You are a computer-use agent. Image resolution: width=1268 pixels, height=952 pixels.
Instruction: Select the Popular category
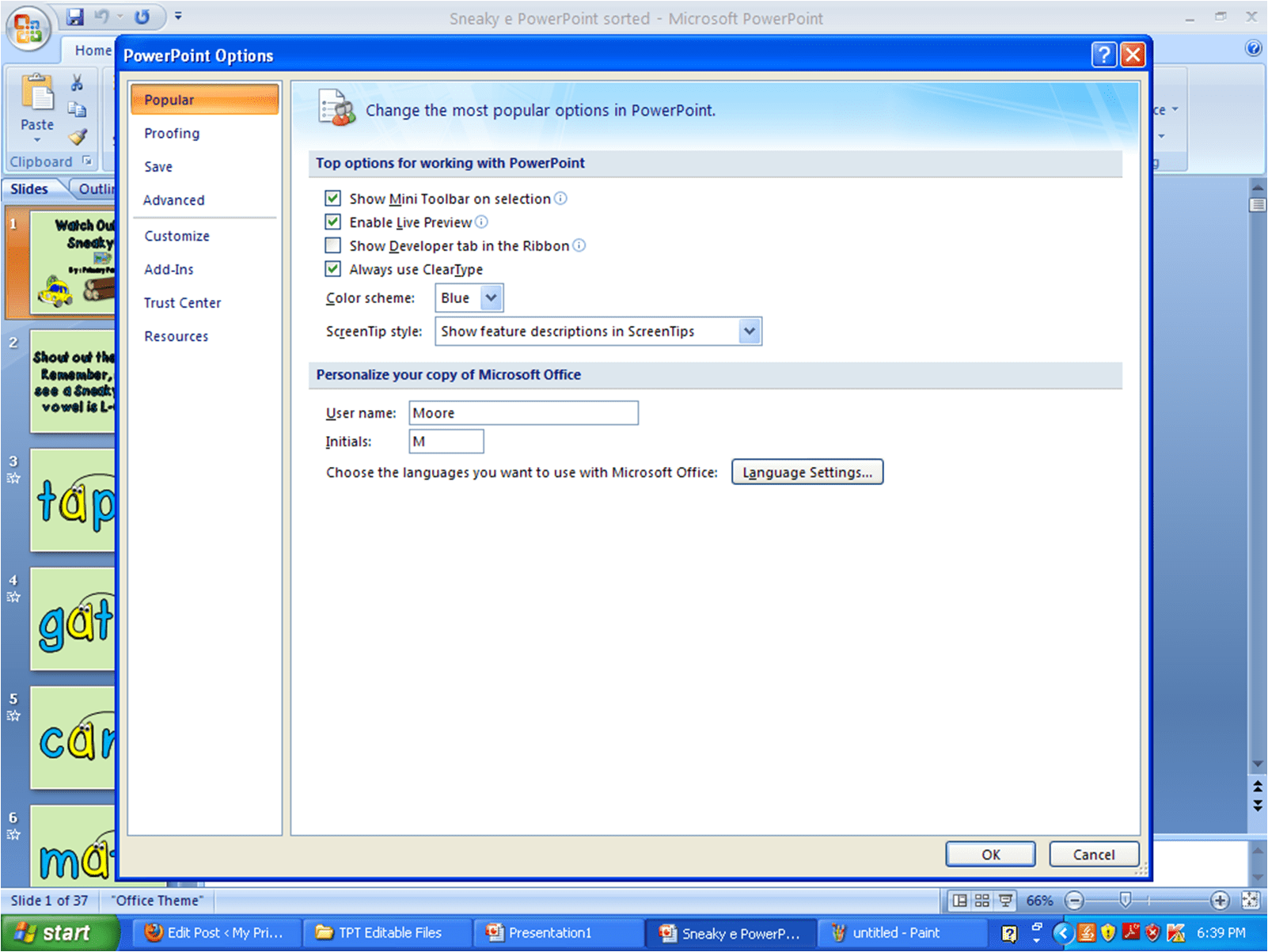(205, 100)
